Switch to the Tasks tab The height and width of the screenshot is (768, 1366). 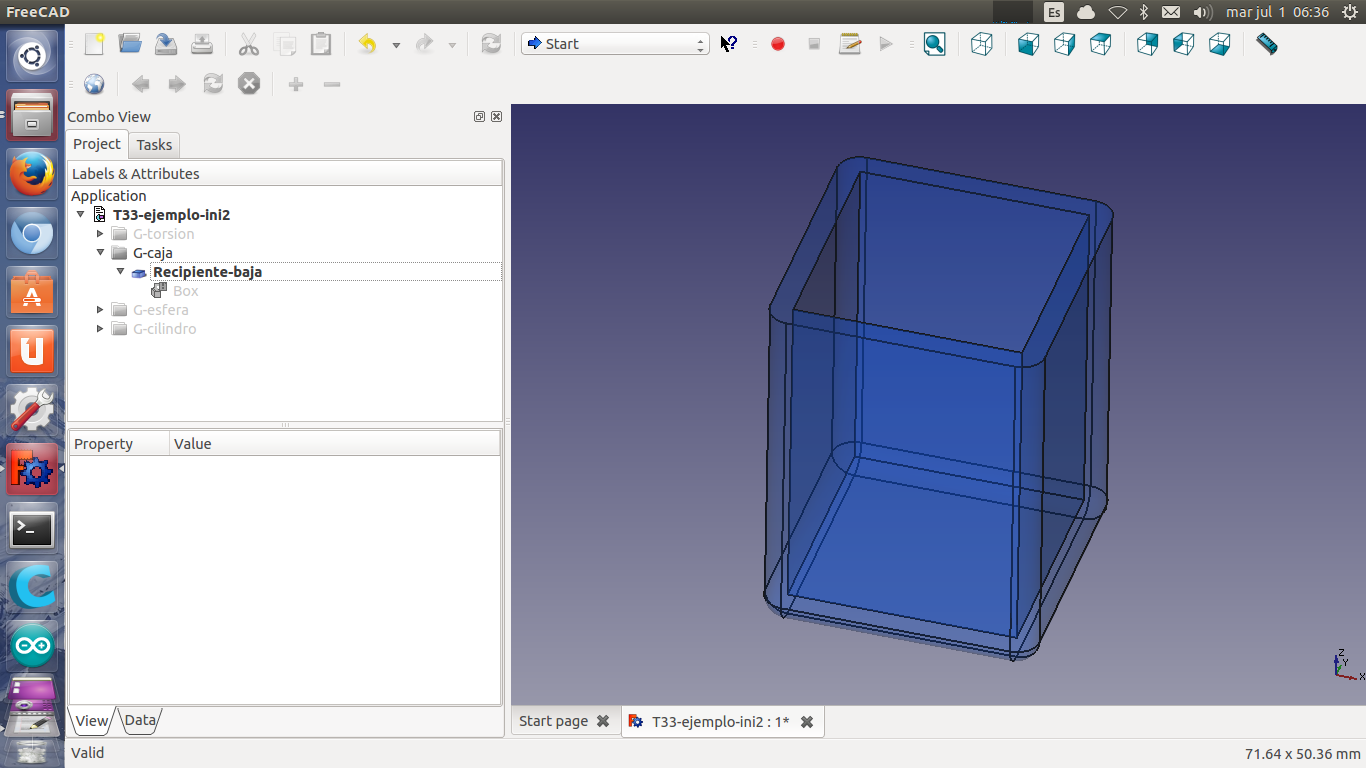click(x=154, y=145)
